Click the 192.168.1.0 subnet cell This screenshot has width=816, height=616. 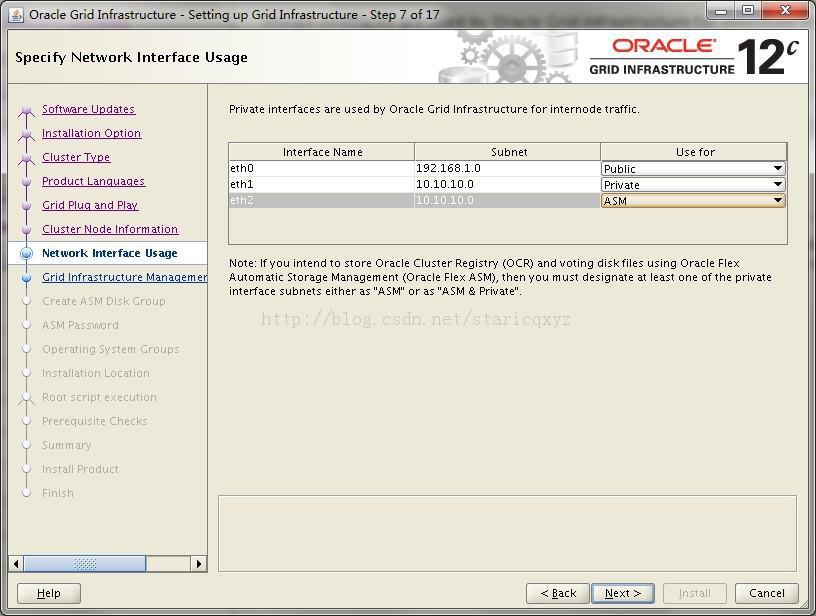point(507,168)
